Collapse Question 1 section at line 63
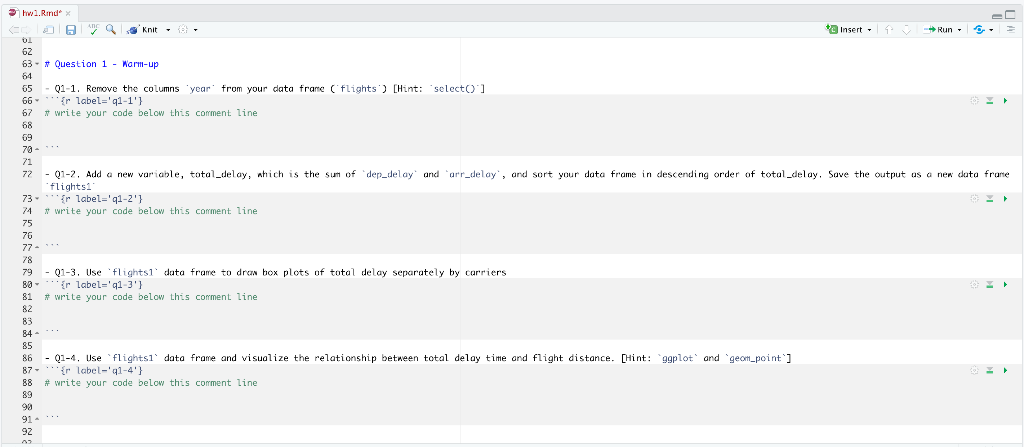Image resolution: width=1024 pixels, height=447 pixels. (x=35, y=65)
